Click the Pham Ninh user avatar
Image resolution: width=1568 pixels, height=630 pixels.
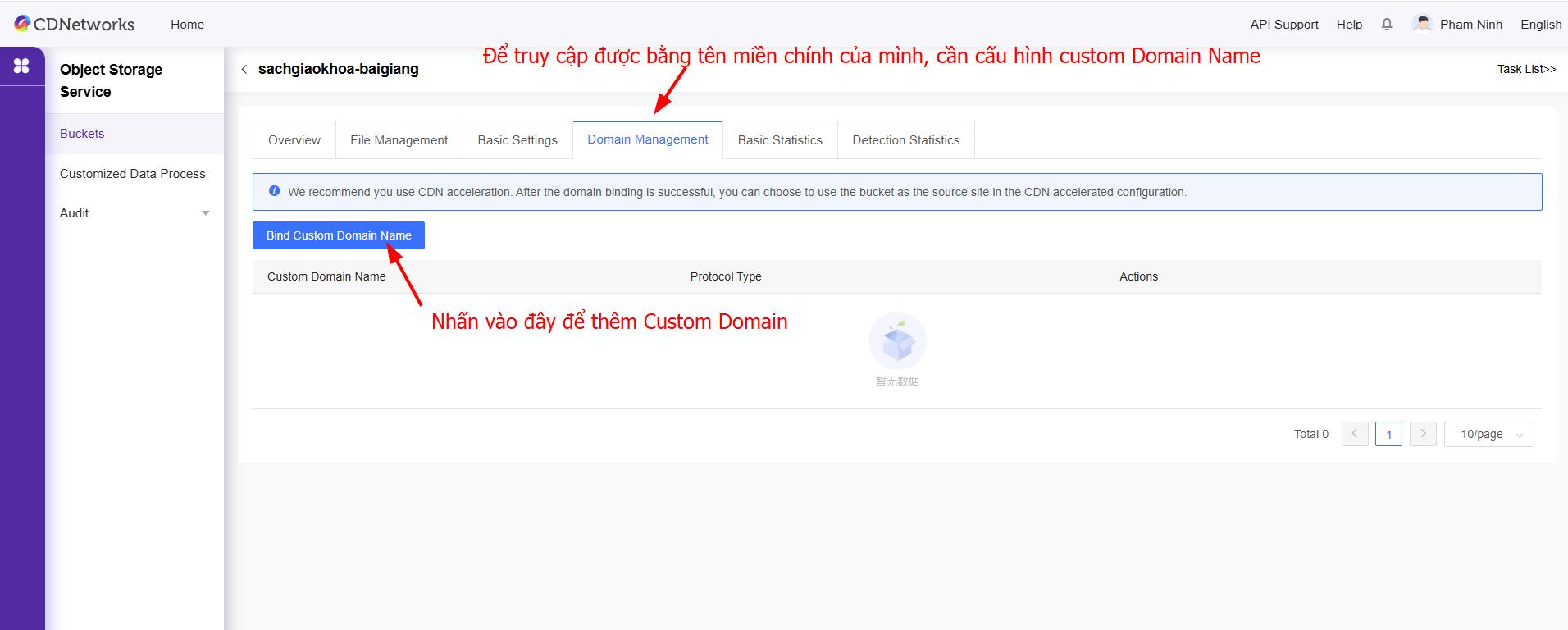(x=1423, y=24)
